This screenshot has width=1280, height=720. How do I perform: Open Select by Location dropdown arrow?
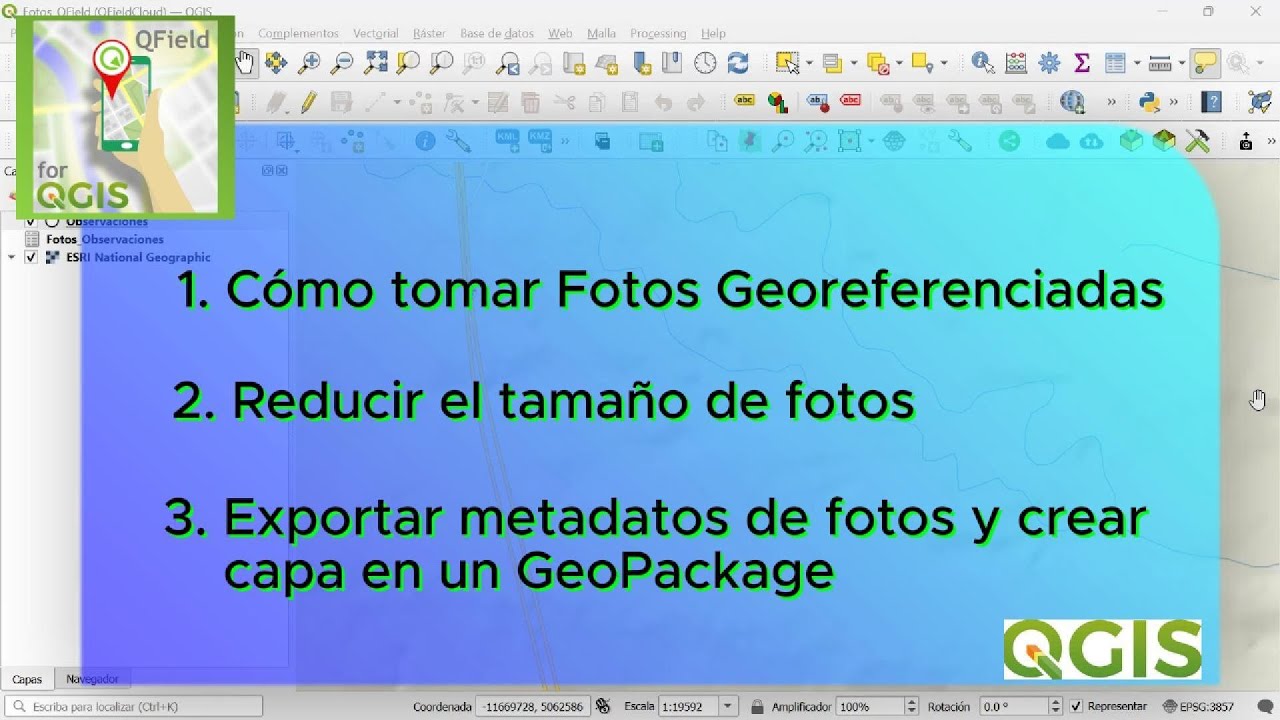(x=943, y=63)
